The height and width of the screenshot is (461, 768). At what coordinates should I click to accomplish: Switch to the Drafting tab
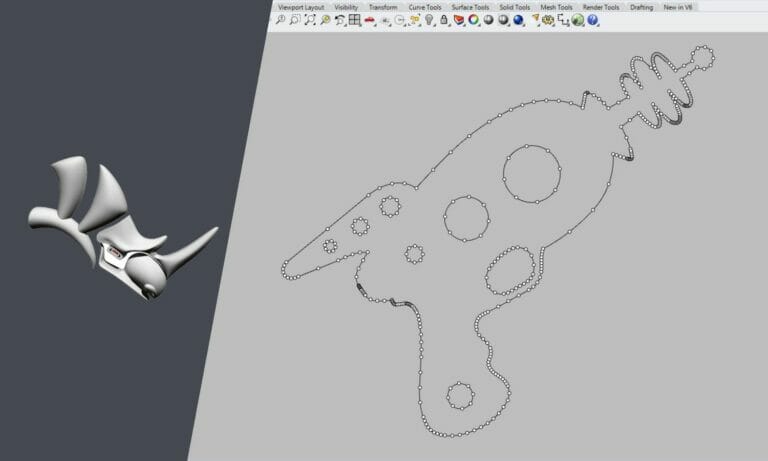coord(641,6)
